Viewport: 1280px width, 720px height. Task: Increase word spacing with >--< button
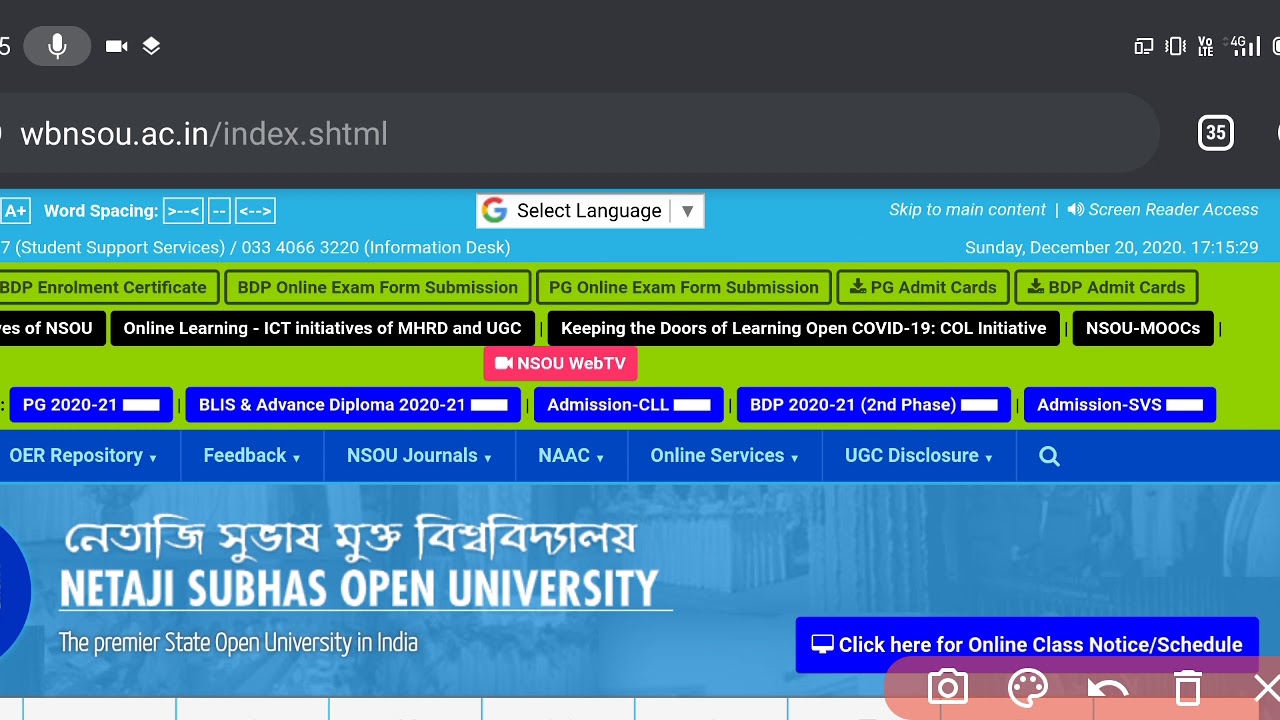pos(184,211)
